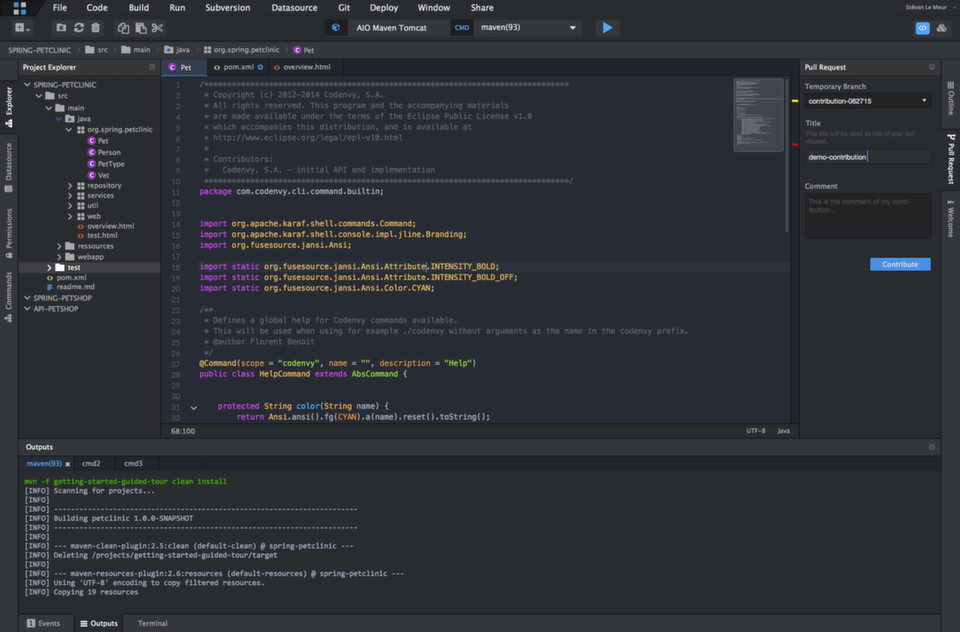
Task: Open the Welcome side panel
Action: tap(951, 219)
